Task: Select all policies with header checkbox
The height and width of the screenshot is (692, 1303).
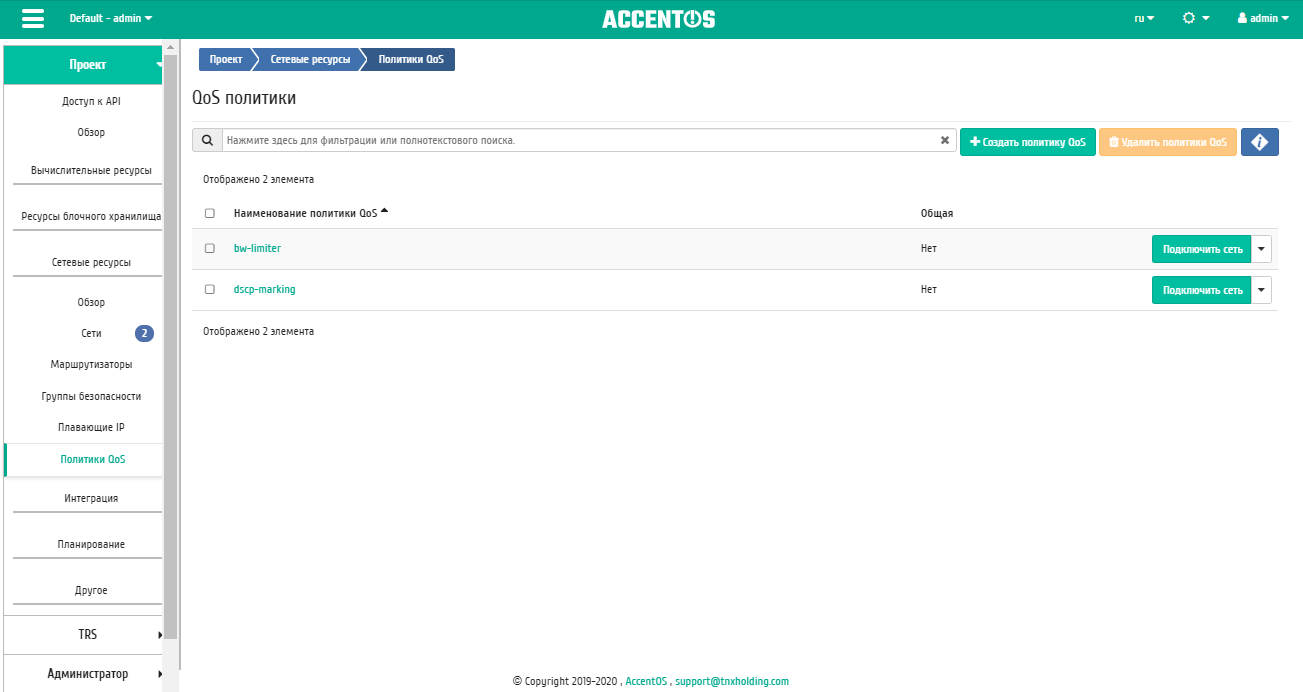Action: 210,213
